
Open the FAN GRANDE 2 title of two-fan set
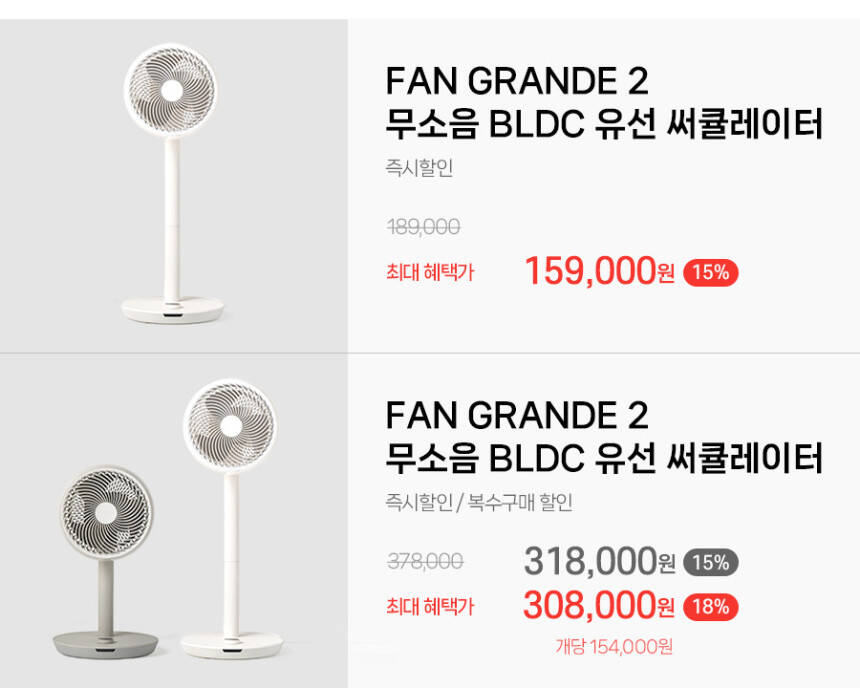[x=517, y=414]
